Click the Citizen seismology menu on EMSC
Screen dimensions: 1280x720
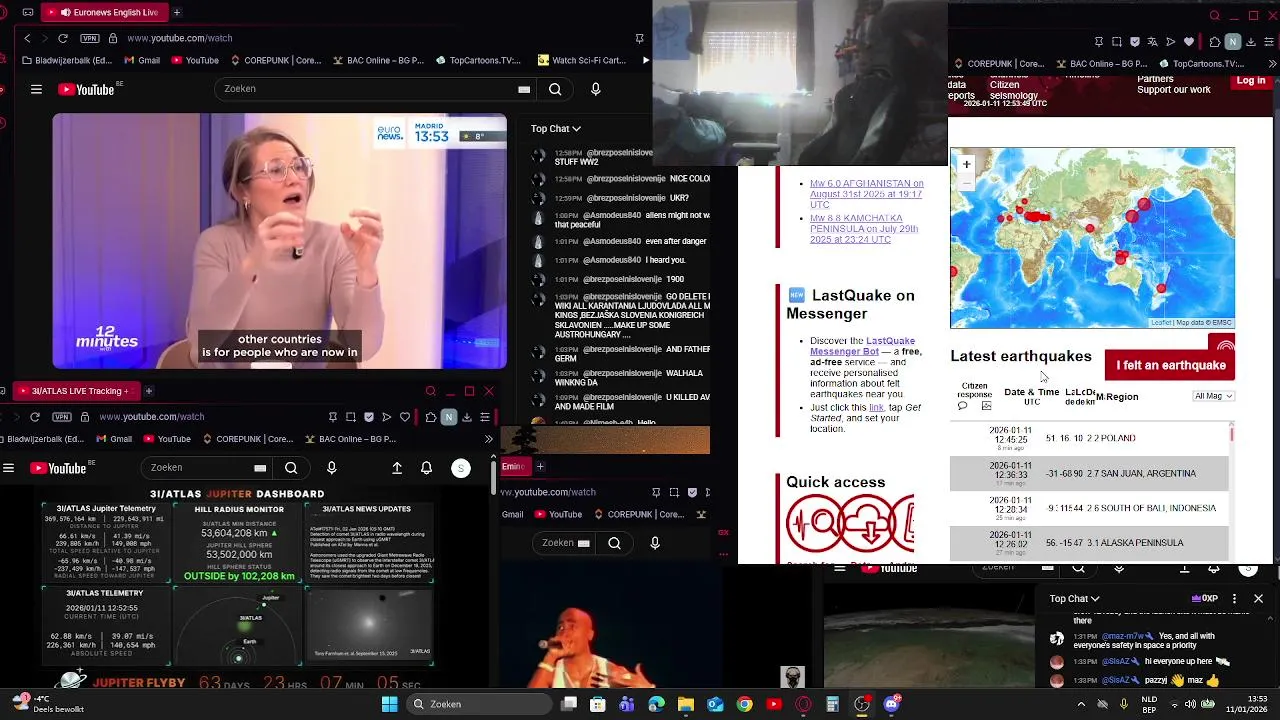(1013, 90)
